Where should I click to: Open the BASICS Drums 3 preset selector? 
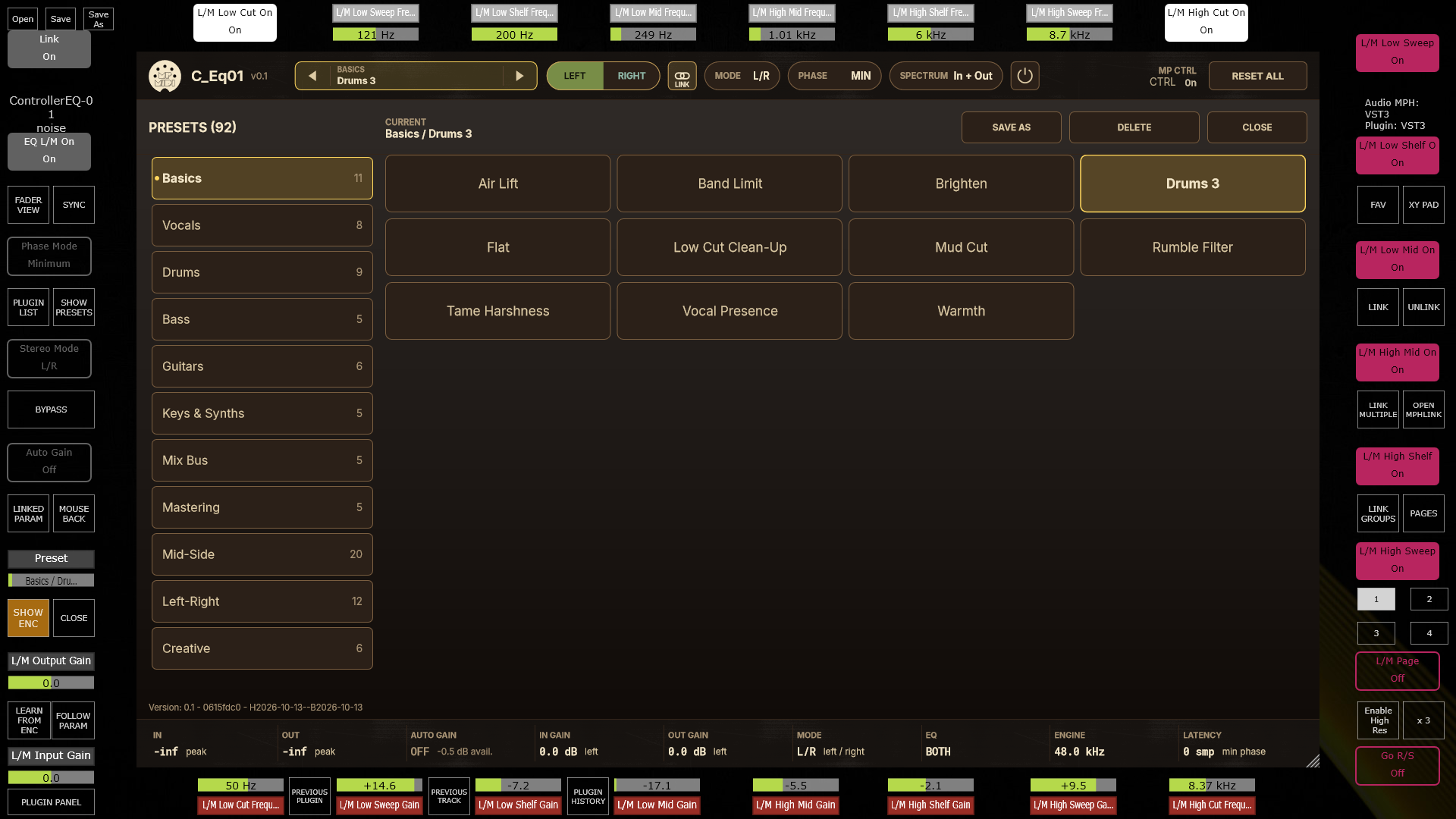click(x=416, y=76)
